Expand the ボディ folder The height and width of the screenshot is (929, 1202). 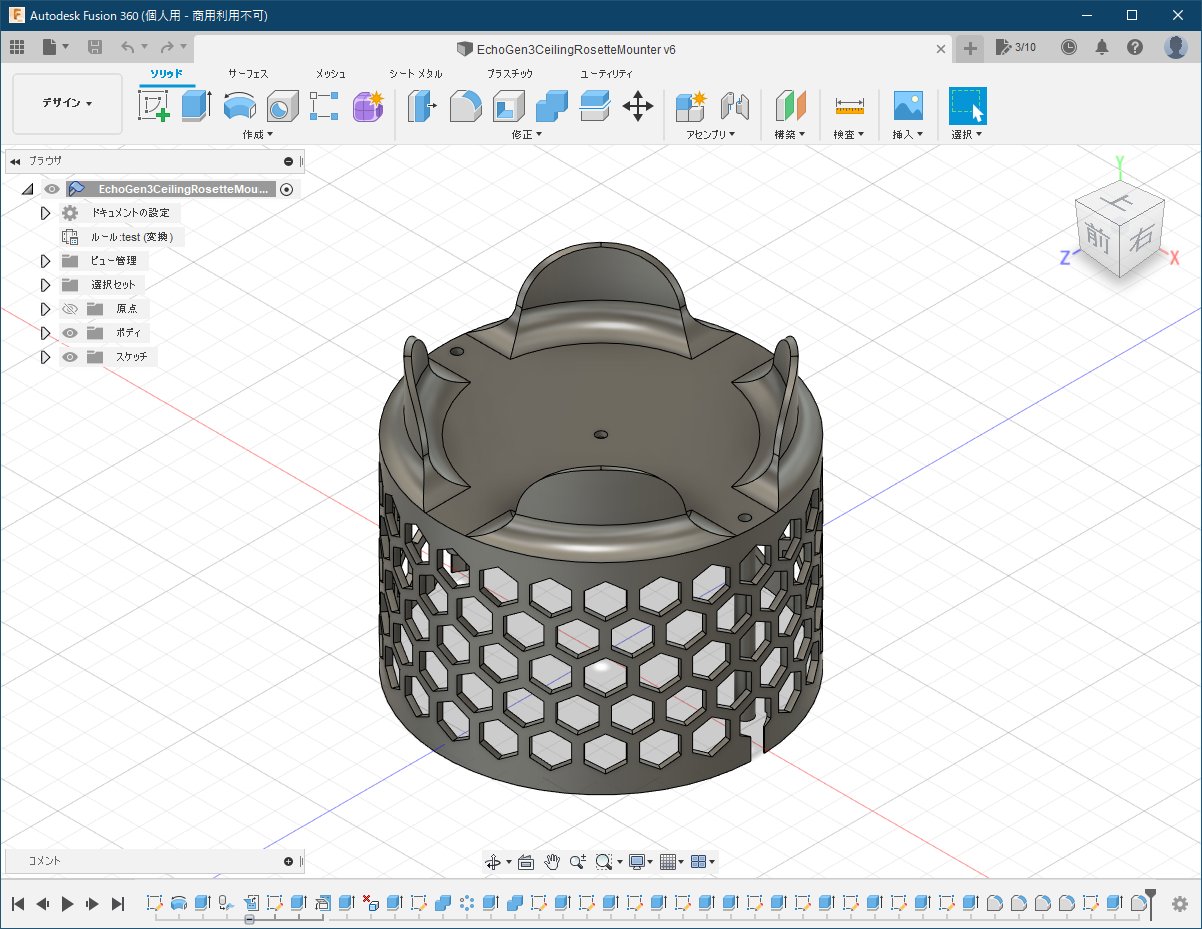[45, 333]
